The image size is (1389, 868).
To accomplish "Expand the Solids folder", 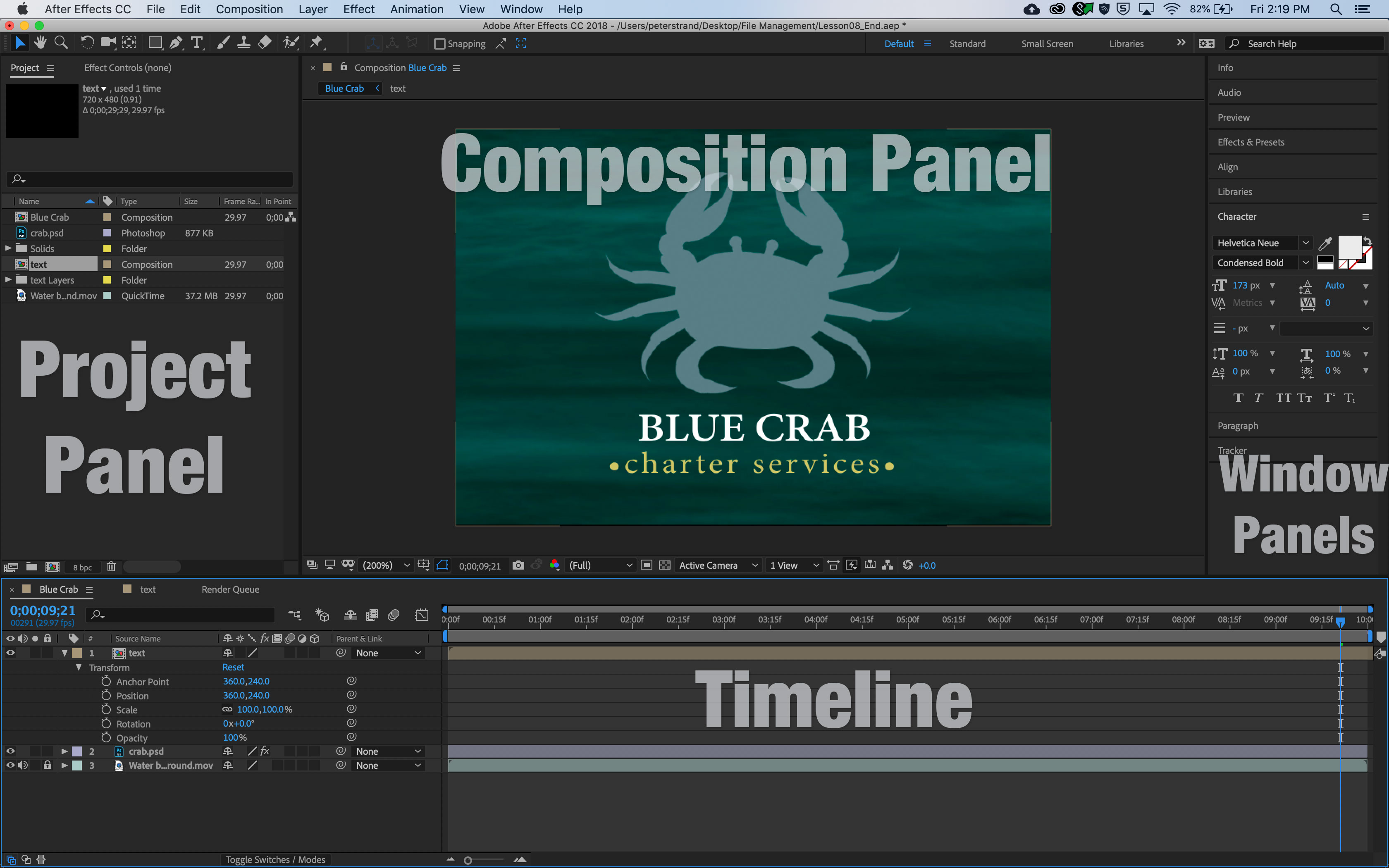I will tap(8, 248).
